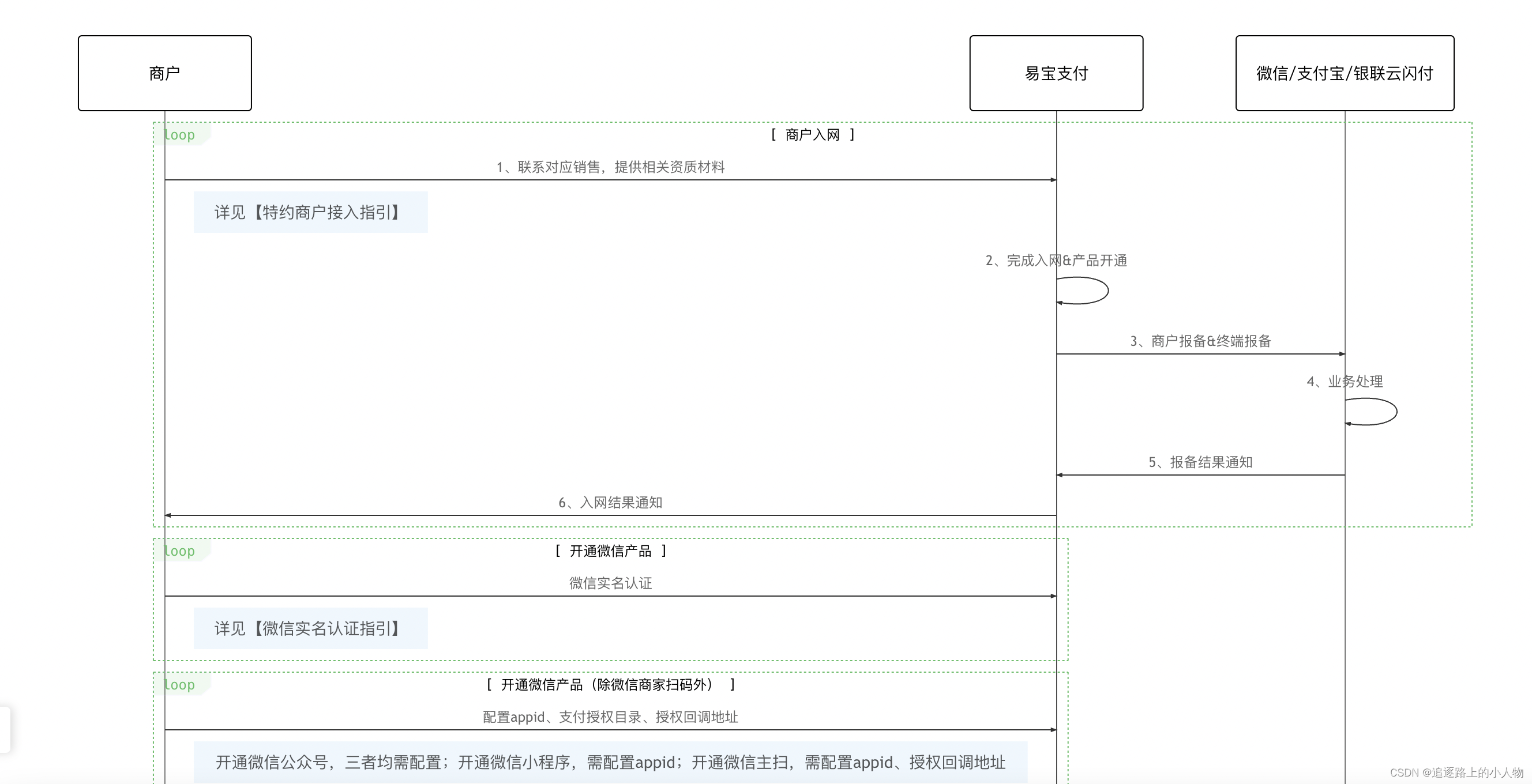Click the 配置appid、支付授权目录 message label
This screenshot has width=1532, height=784.
tap(610, 717)
